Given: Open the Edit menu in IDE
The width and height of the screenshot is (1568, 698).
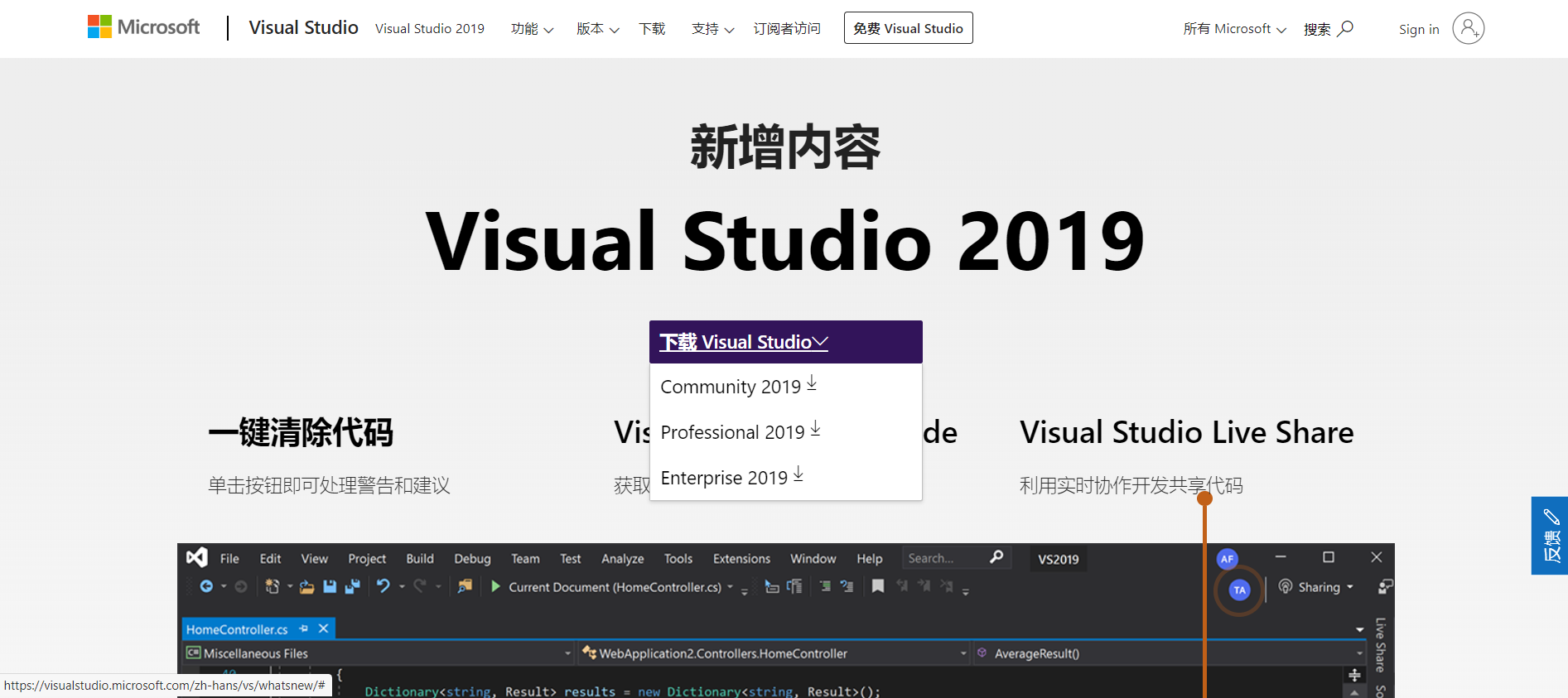Looking at the screenshot, I should click(x=270, y=558).
